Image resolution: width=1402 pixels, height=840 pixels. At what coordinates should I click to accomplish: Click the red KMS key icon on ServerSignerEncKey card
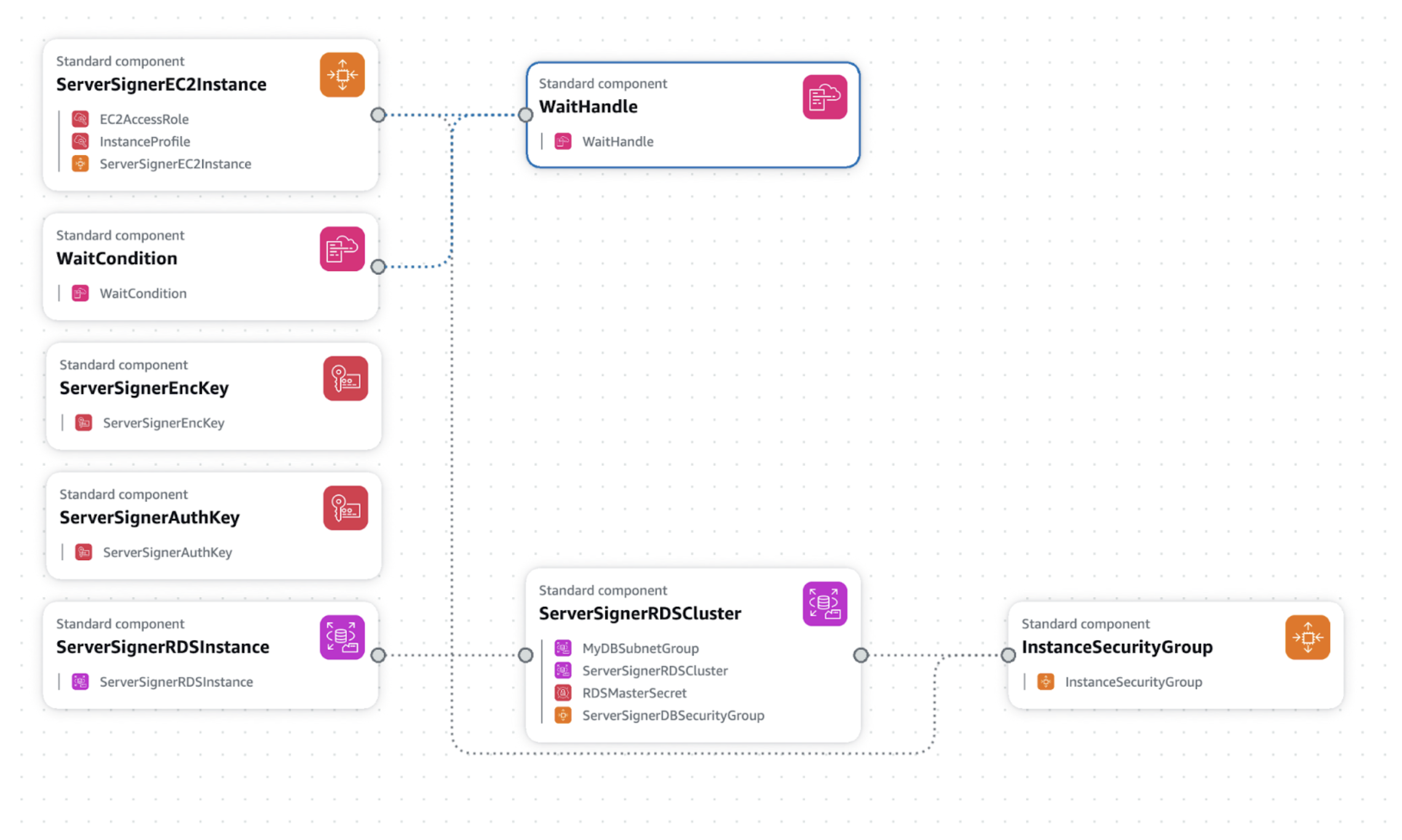point(345,379)
